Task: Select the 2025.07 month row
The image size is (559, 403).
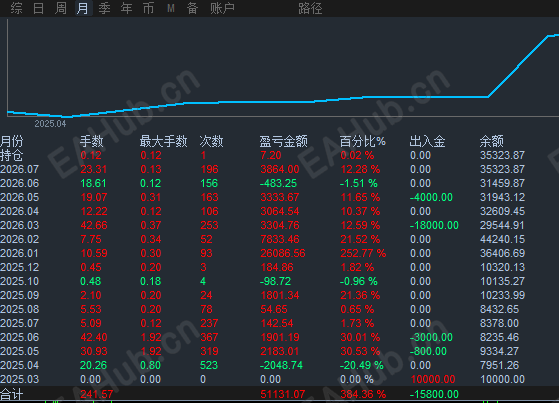Action: pos(262,323)
